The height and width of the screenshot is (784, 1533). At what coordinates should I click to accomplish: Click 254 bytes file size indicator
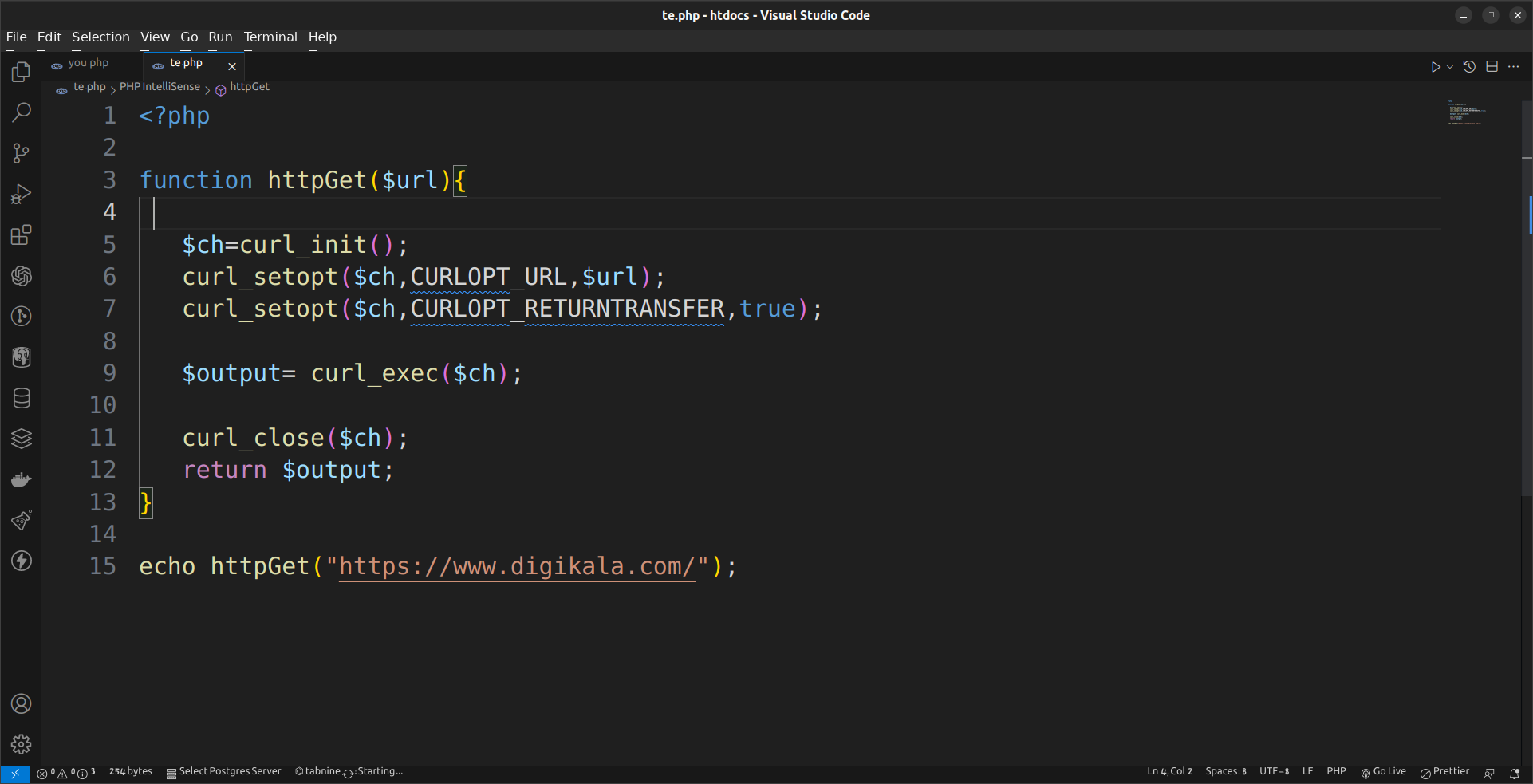coord(131,772)
